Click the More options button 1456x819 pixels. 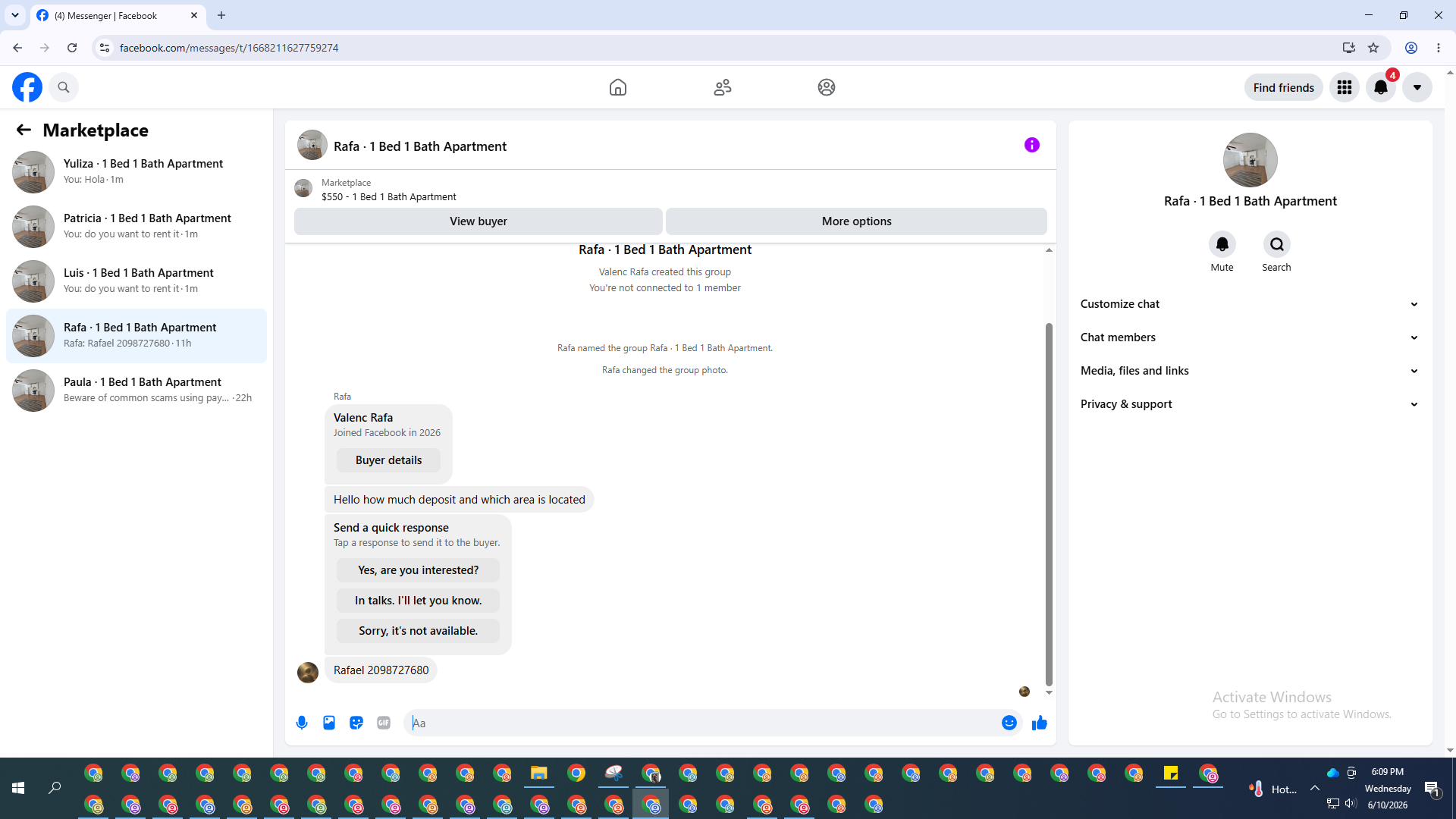click(x=857, y=221)
